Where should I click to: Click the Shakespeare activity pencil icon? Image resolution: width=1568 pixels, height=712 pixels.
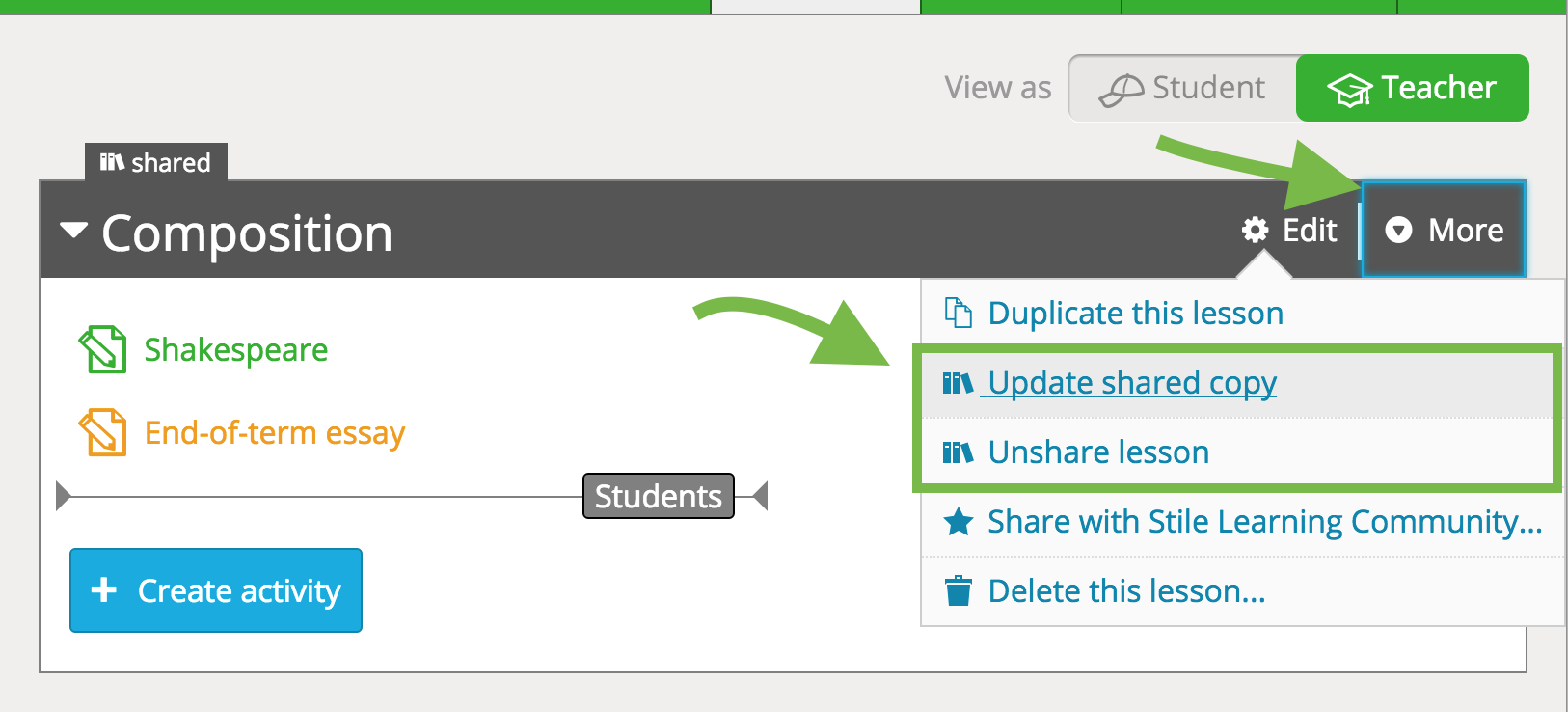tap(102, 349)
